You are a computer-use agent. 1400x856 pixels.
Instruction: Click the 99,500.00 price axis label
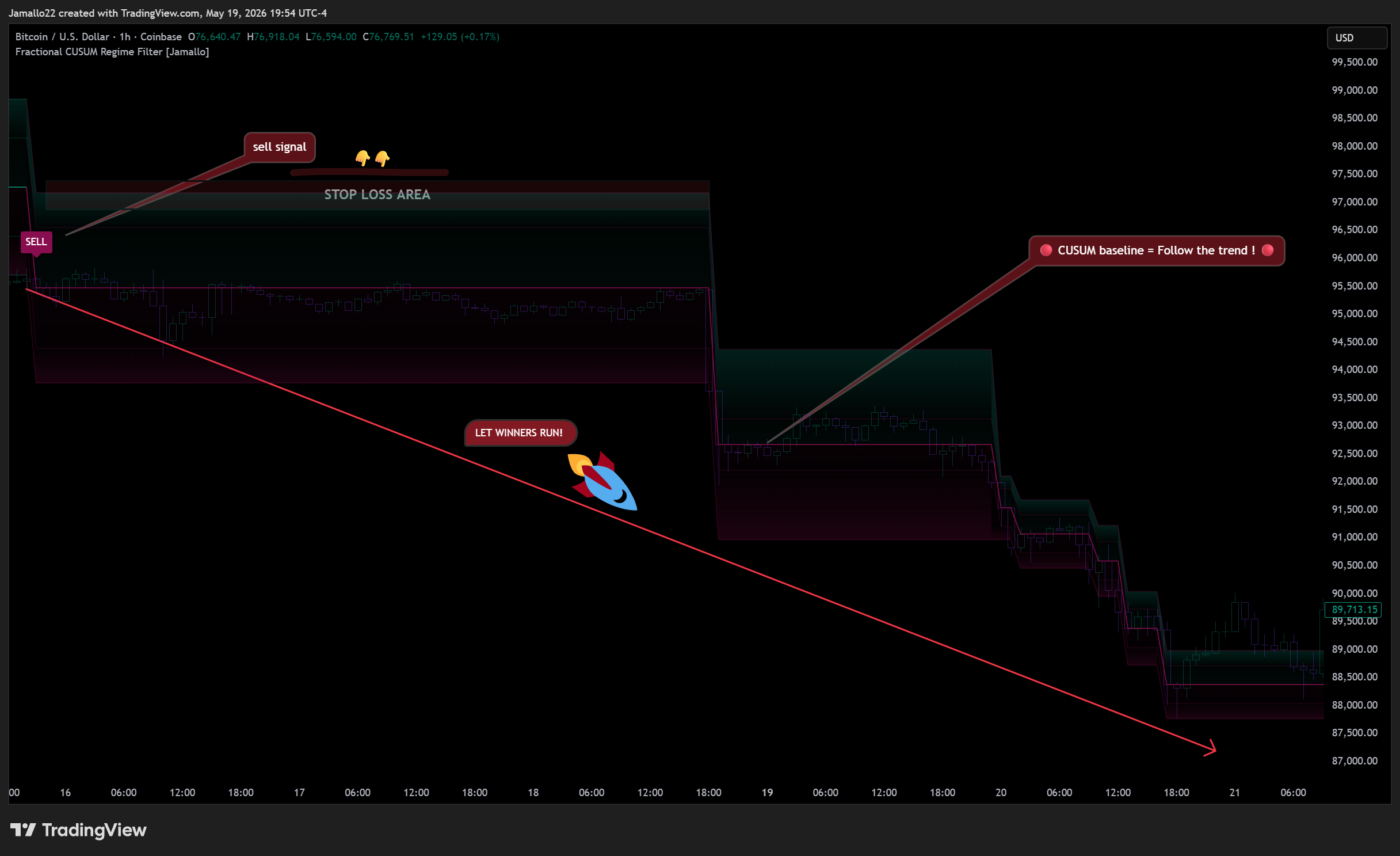pos(1355,62)
